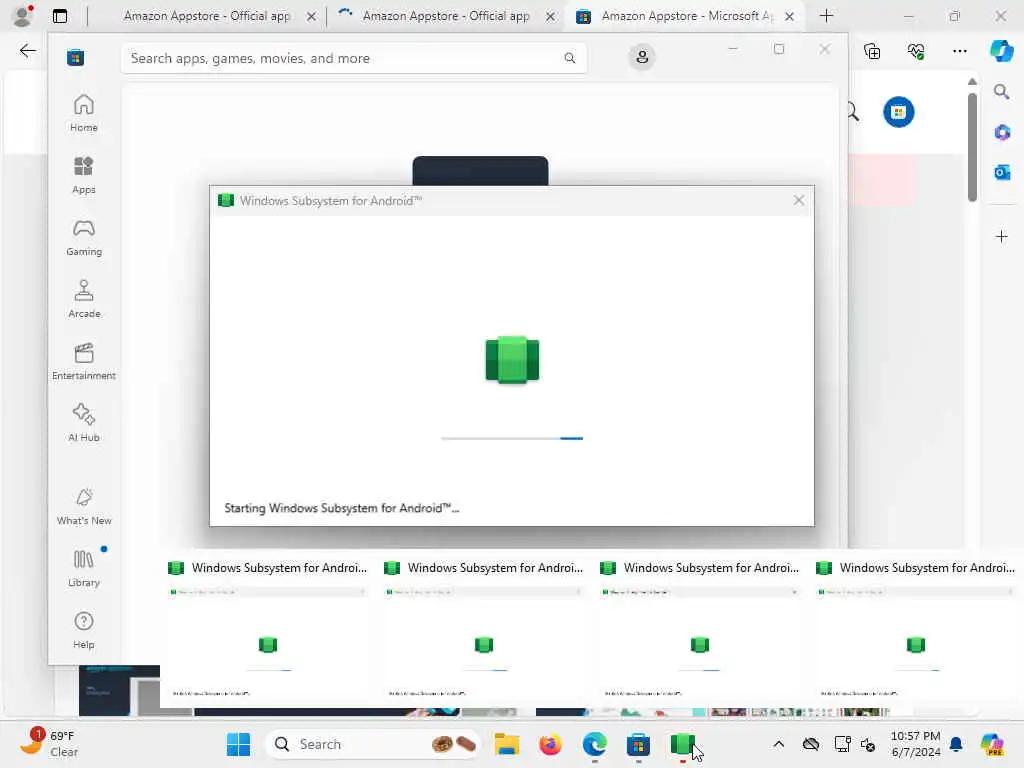
Task: Open What's New in Store sidebar
Action: (84, 507)
